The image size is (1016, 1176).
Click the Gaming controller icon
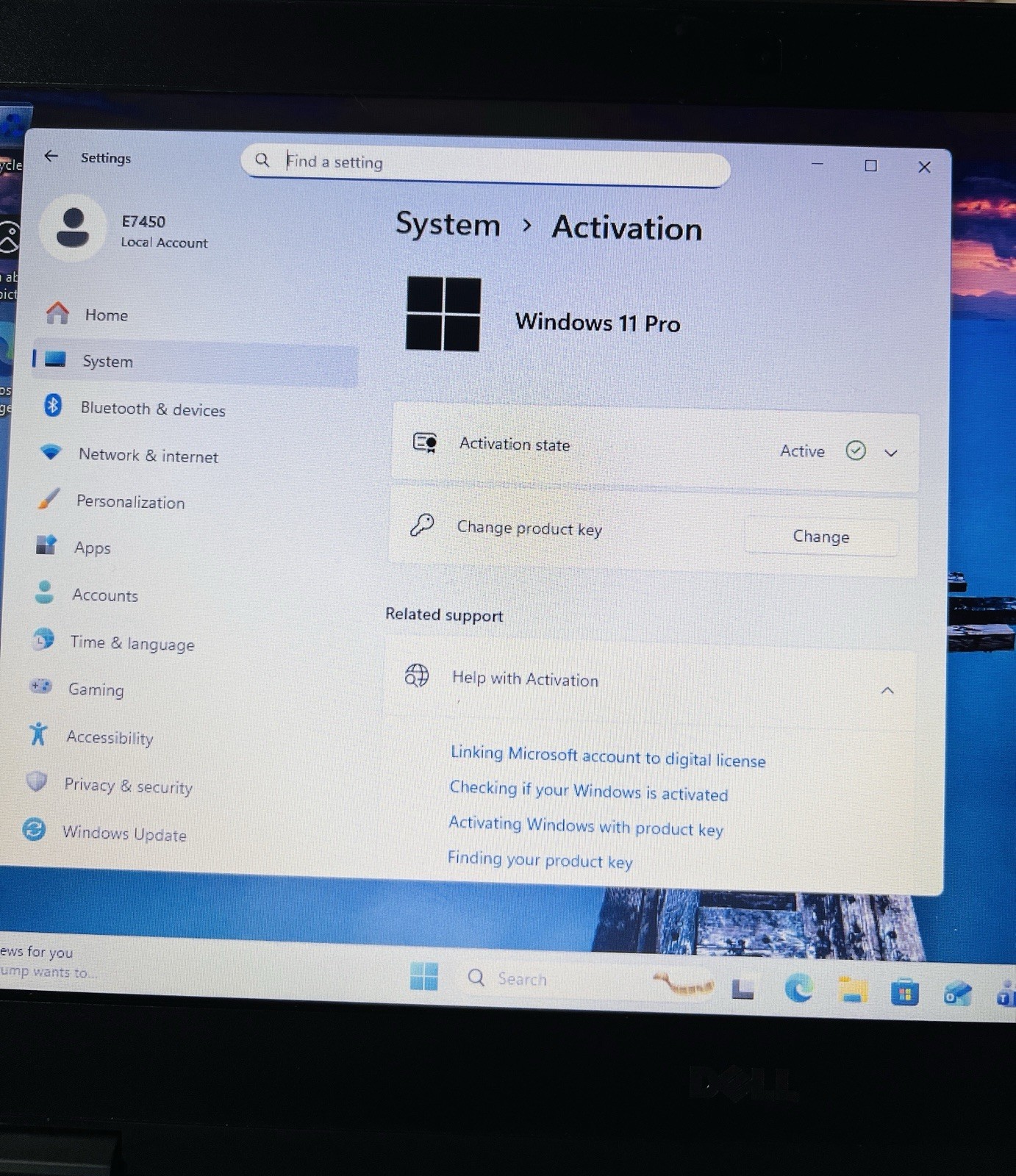40,686
